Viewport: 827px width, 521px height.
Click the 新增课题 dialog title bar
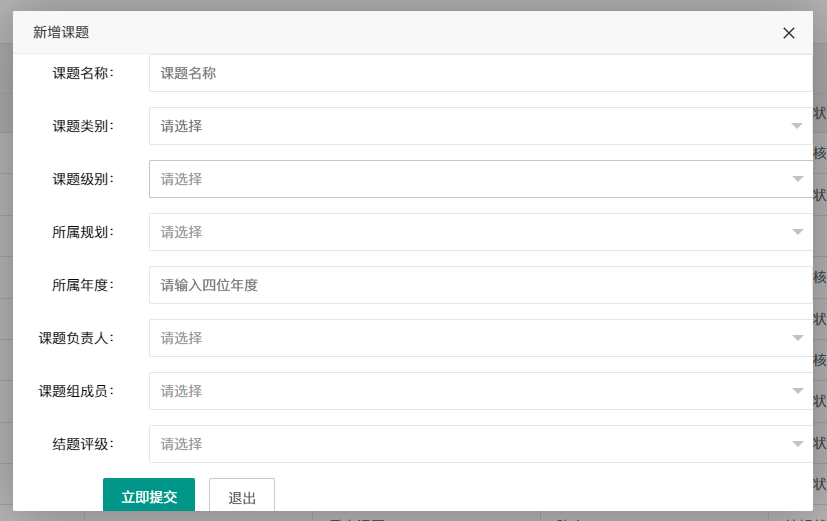tap(413, 33)
